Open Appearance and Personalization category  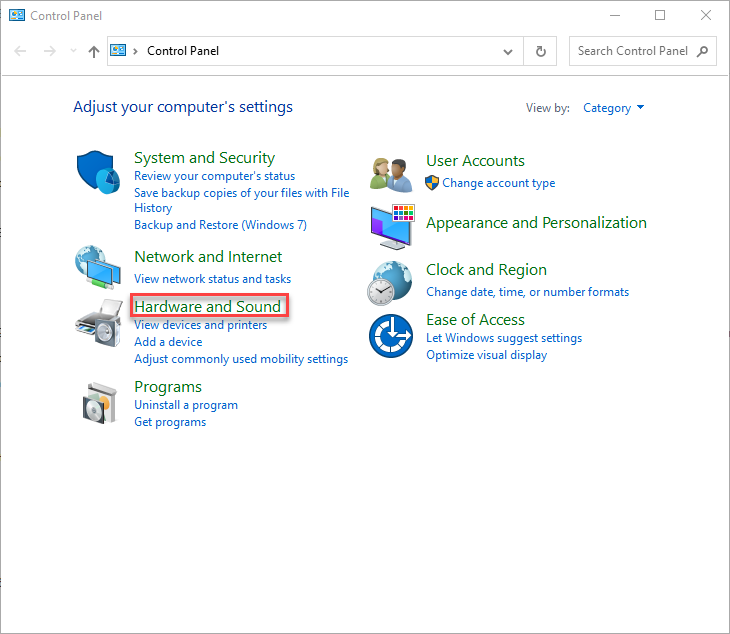pos(536,223)
